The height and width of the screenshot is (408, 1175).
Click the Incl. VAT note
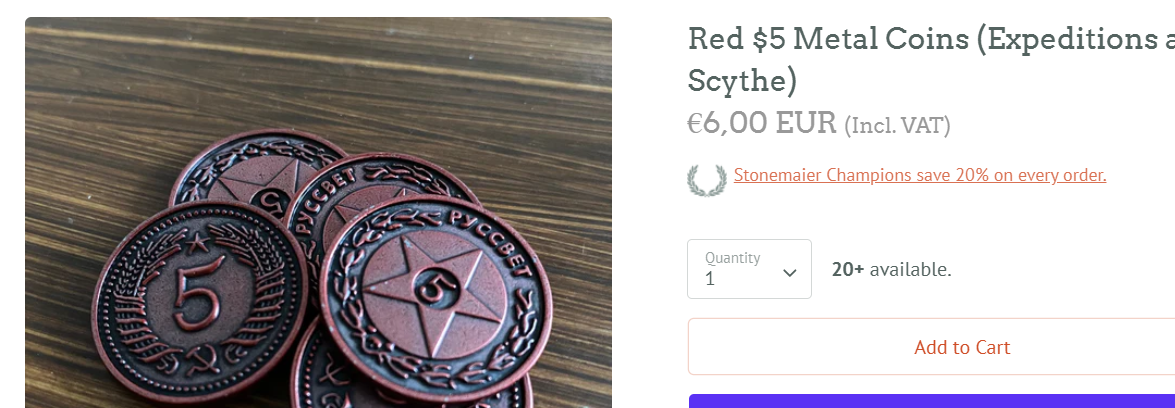pos(897,125)
